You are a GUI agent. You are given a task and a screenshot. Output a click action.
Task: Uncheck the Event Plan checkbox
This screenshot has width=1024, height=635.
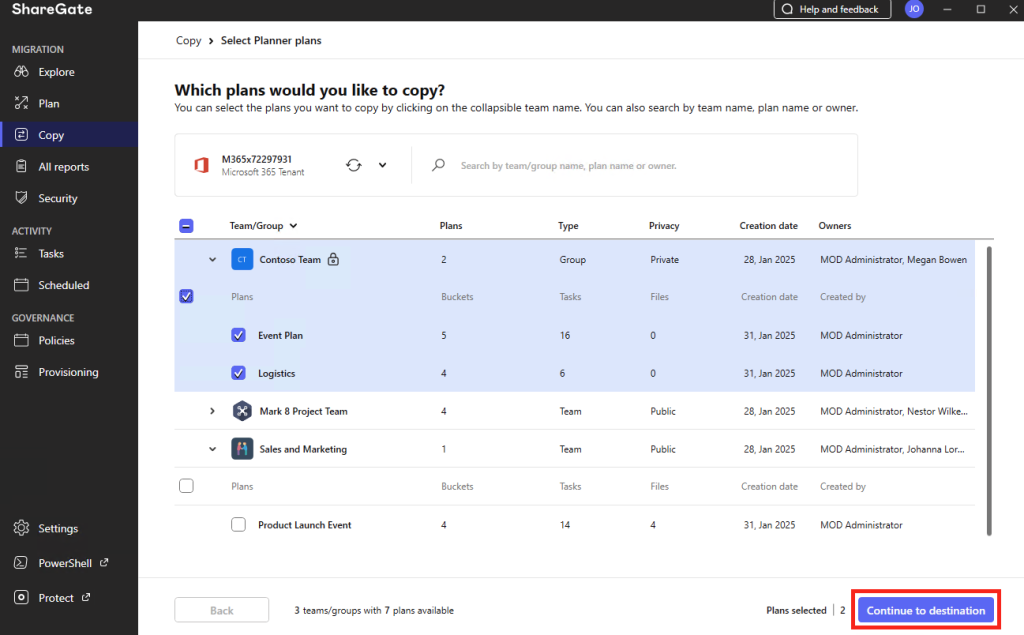pos(238,335)
